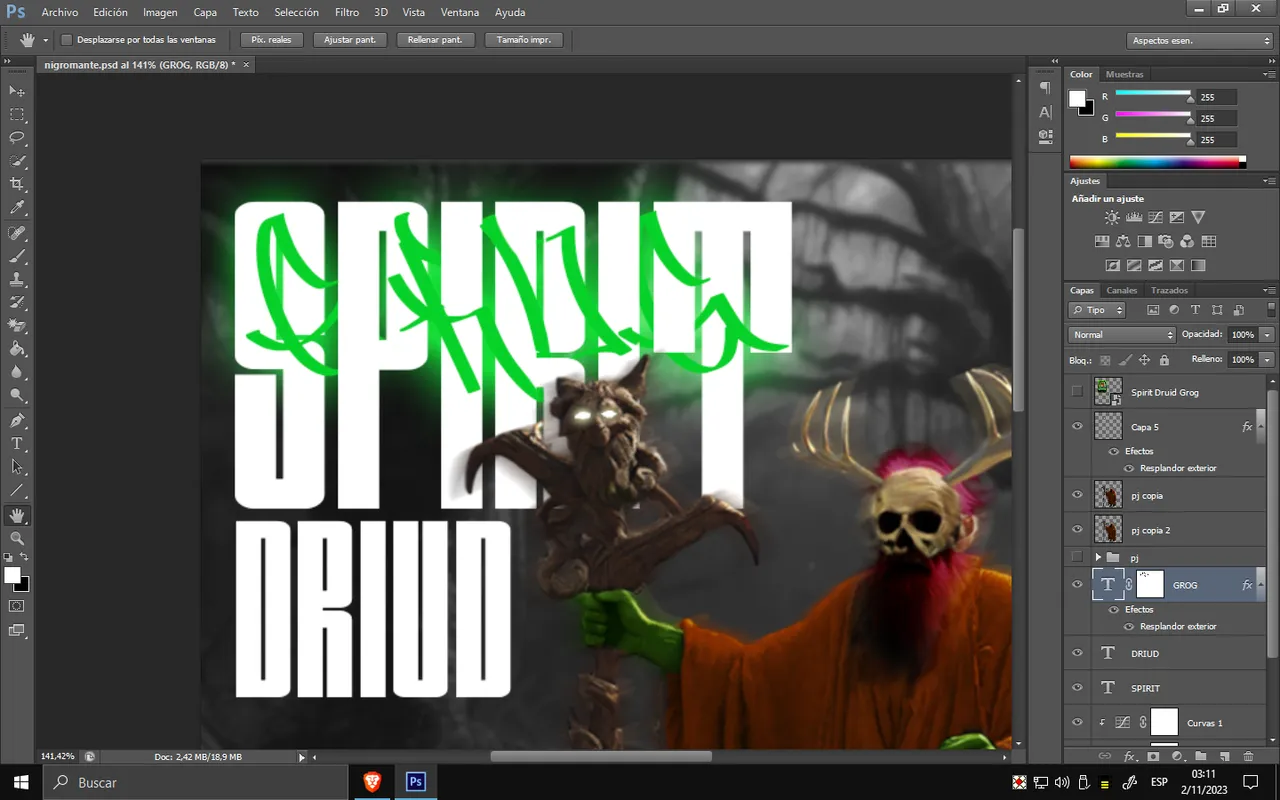
Task: Open the Filtro menu
Action: click(347, 12)
